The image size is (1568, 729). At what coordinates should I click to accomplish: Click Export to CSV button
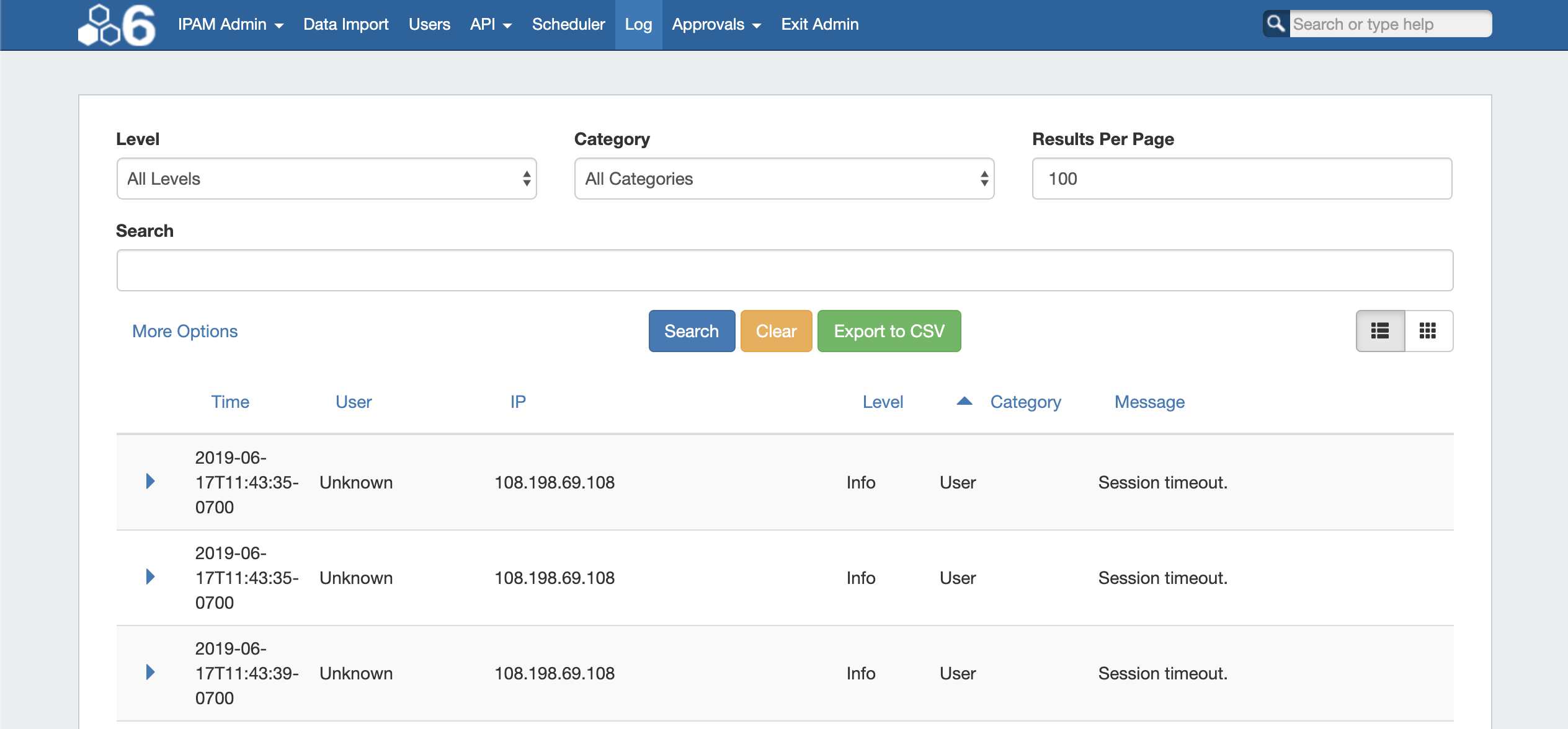tap(889, 331)
